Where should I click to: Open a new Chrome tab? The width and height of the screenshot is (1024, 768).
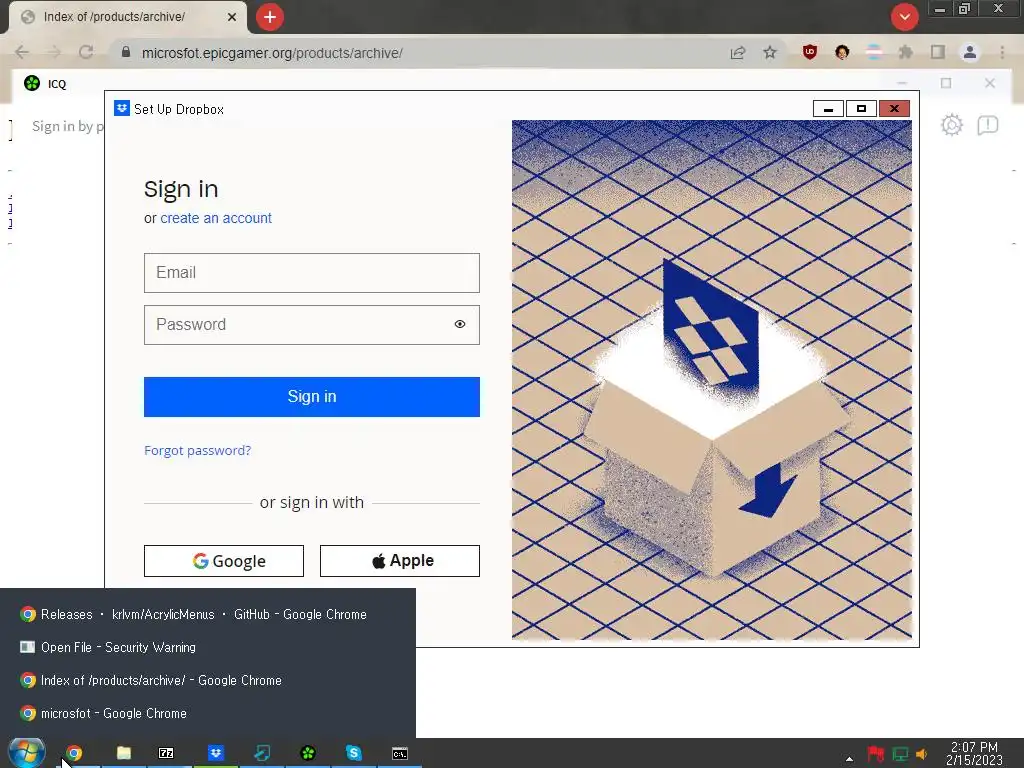coord(270,17)
